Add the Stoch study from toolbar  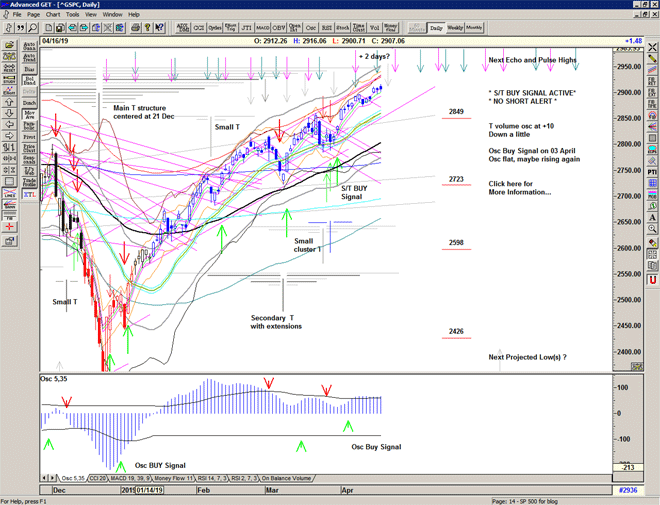pyautogui.click(x=343, y=28)
